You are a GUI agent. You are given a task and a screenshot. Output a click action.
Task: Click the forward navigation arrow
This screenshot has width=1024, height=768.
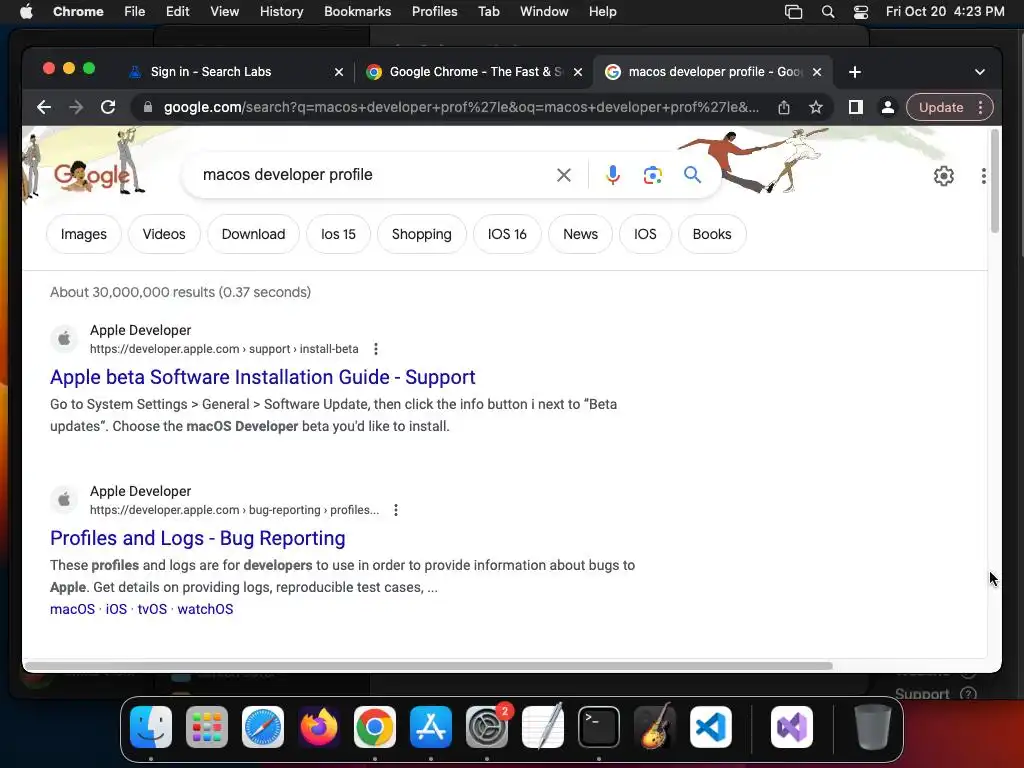76,107
